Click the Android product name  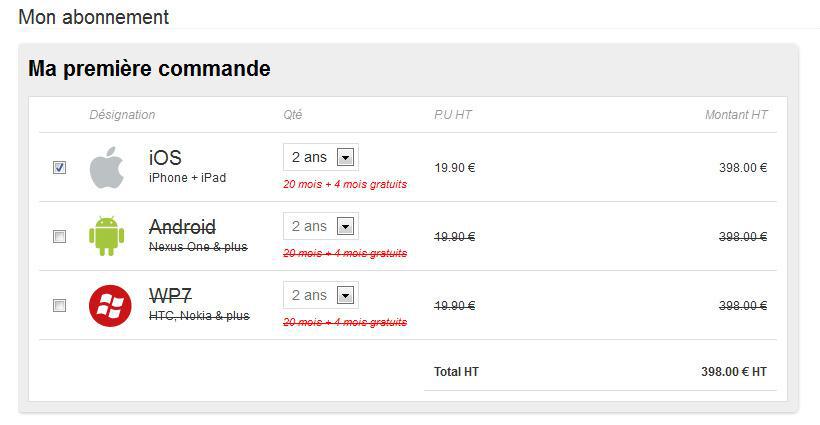click(x=182, y=227)
